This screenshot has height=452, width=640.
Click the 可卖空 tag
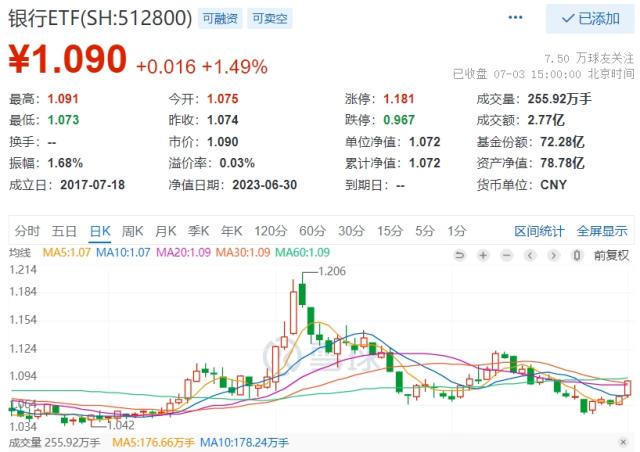pos(269,18)
